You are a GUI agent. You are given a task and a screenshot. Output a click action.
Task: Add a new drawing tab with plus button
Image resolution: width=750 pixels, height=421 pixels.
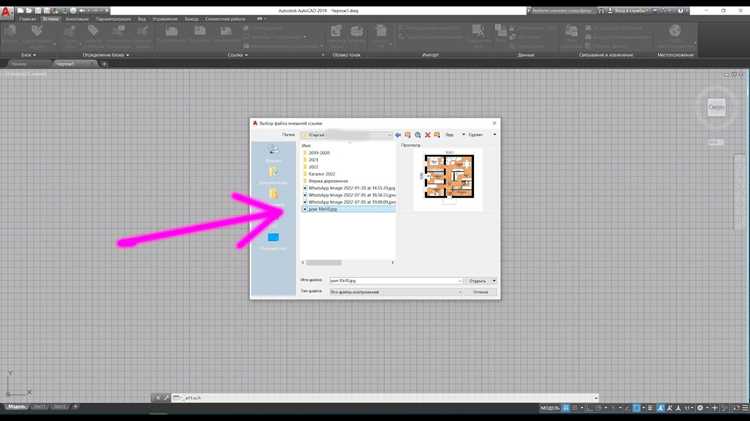104,64
